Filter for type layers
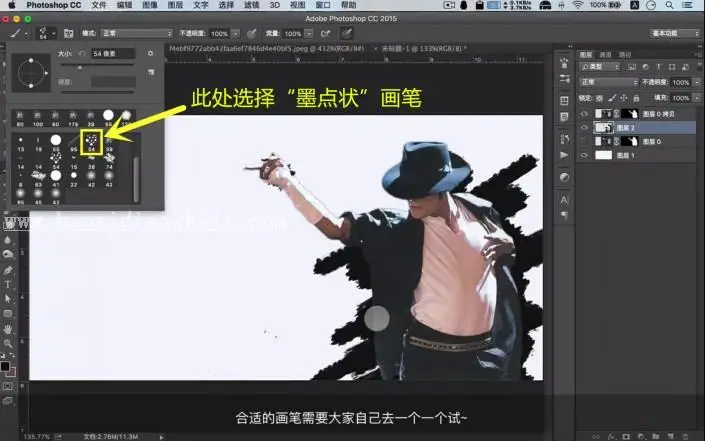 pos(659,67)
